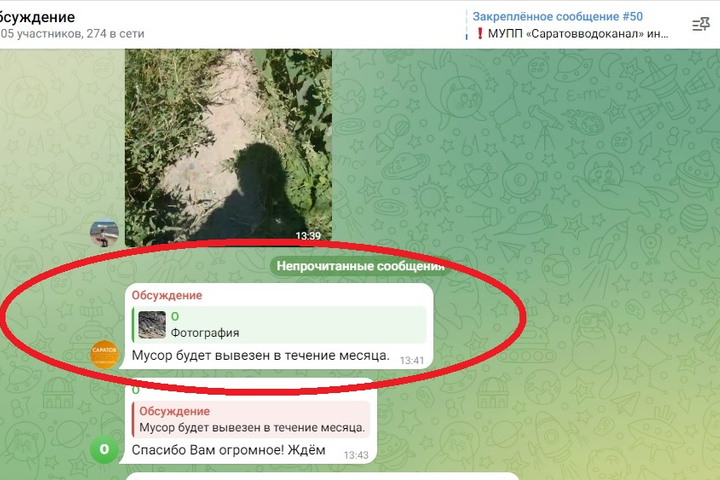
Task: Open the beach photo user avatar
Action: click(104, 233)
